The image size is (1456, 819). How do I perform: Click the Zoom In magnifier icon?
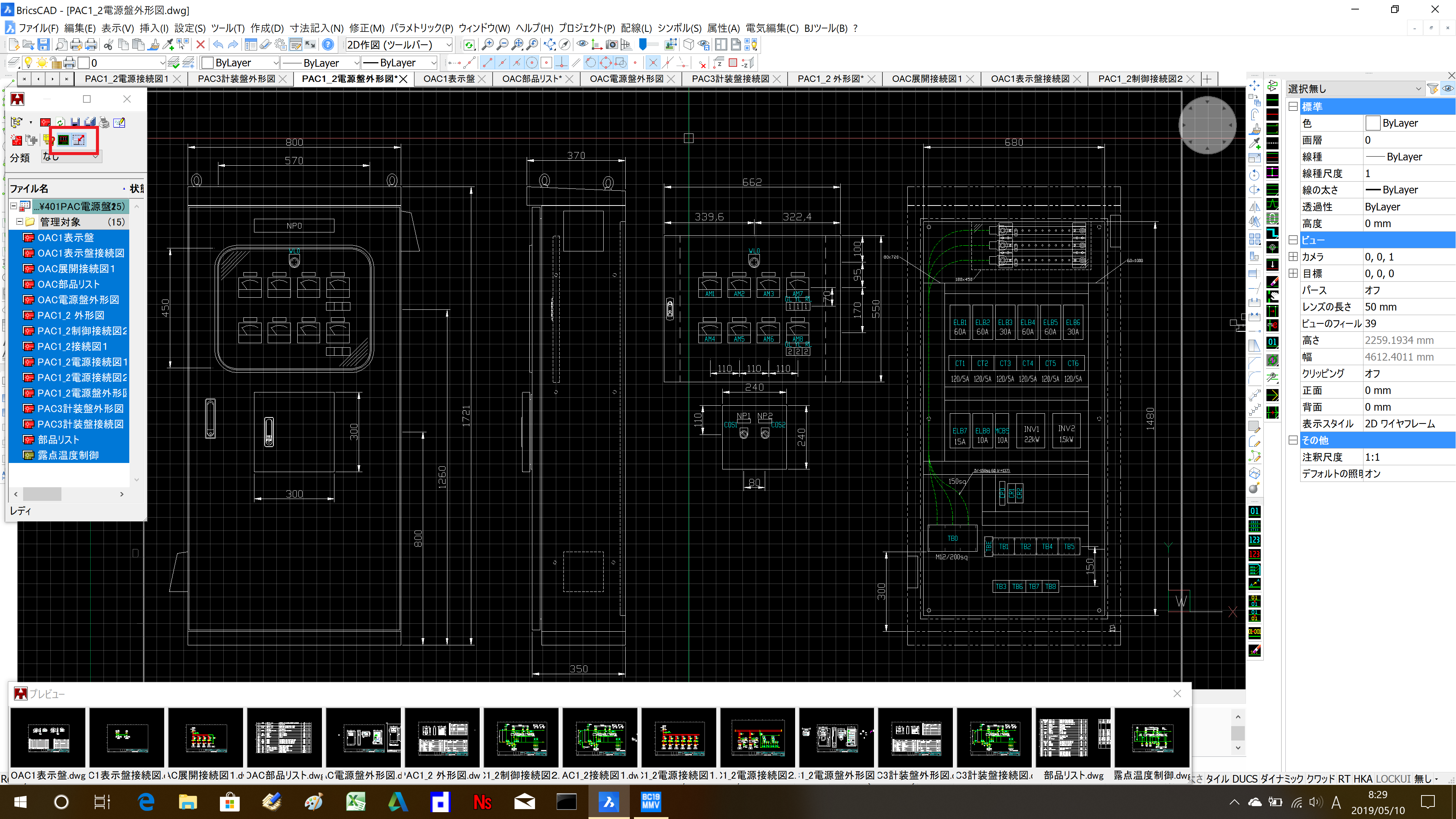[487, 45]
